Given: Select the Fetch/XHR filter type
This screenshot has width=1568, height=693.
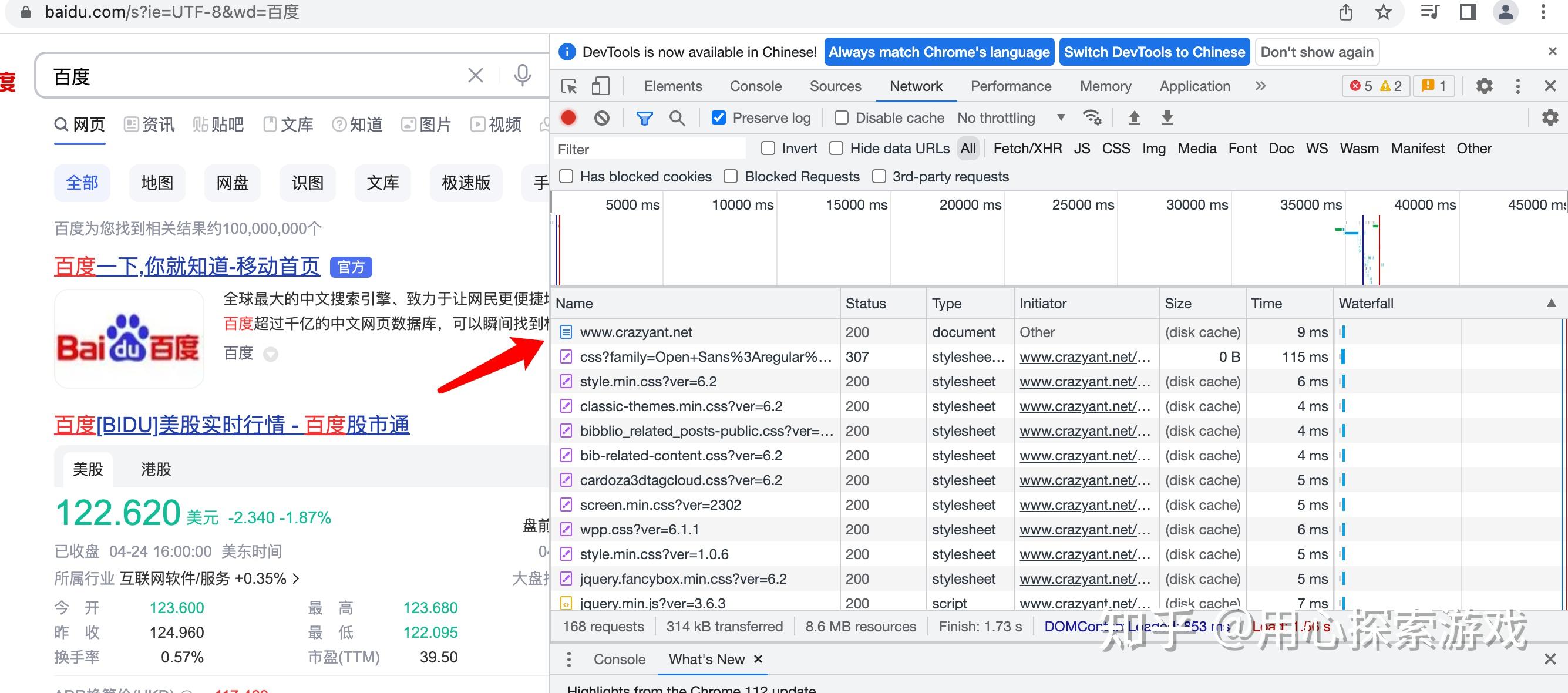Looking at the screenshot, I should [1027, 149].
